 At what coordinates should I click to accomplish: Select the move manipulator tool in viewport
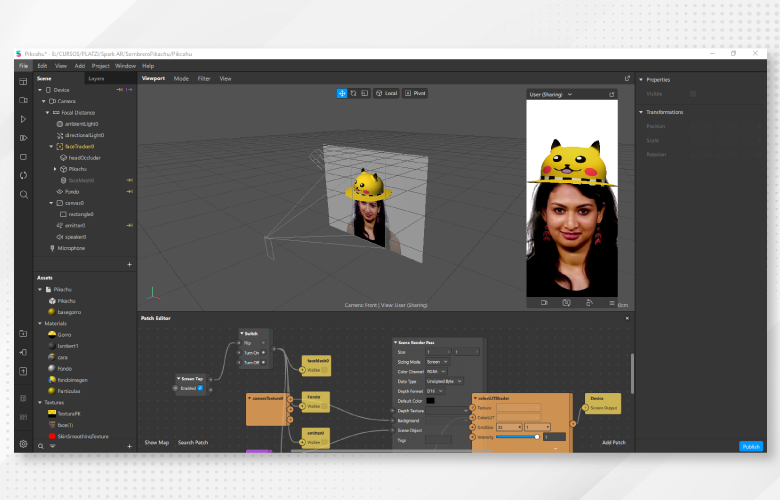click(342, 93)
